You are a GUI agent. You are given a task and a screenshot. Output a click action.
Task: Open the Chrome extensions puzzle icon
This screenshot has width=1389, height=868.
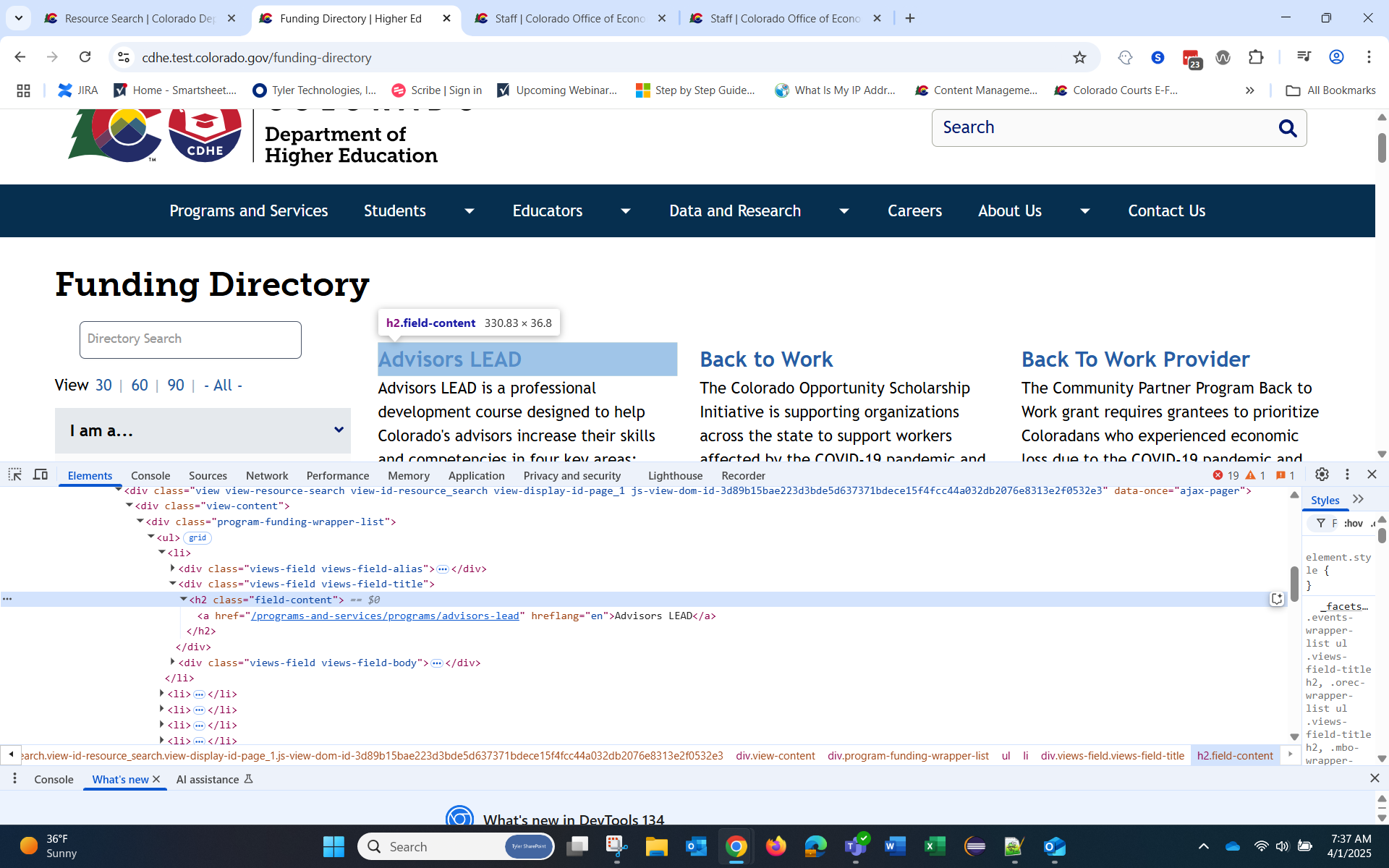click(1257, 57)
